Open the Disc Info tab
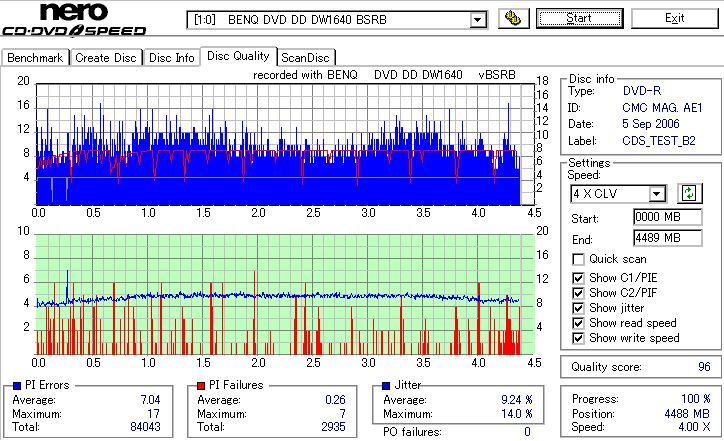The width and height of the screenshot is (724, 441). 171,58
